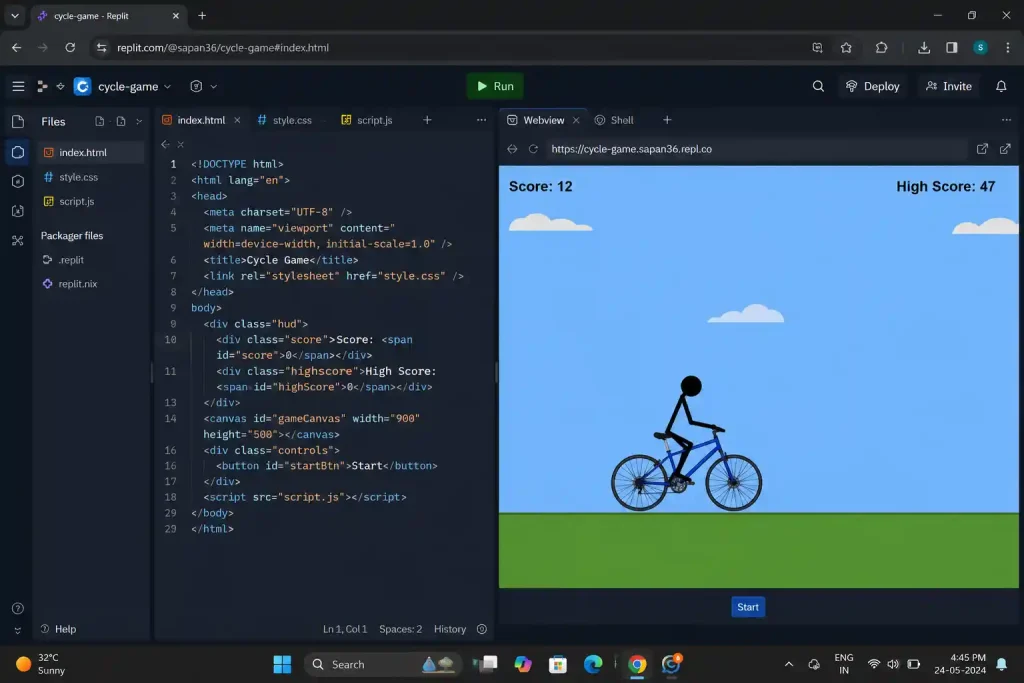This screenshot has height=683, width=1024.
Task: Open a new Chrome tab
Action: (202, 16)
